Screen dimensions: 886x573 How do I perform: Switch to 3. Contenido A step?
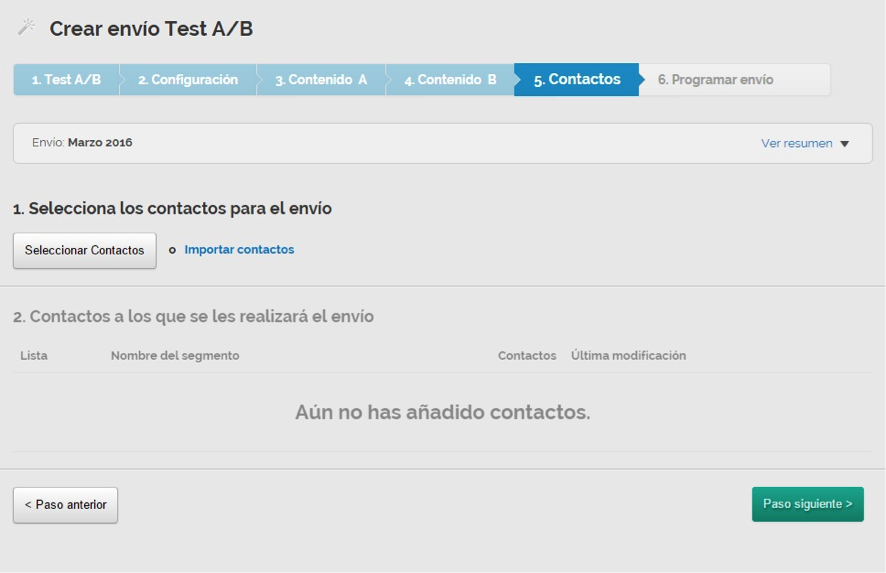pos(321,80)
